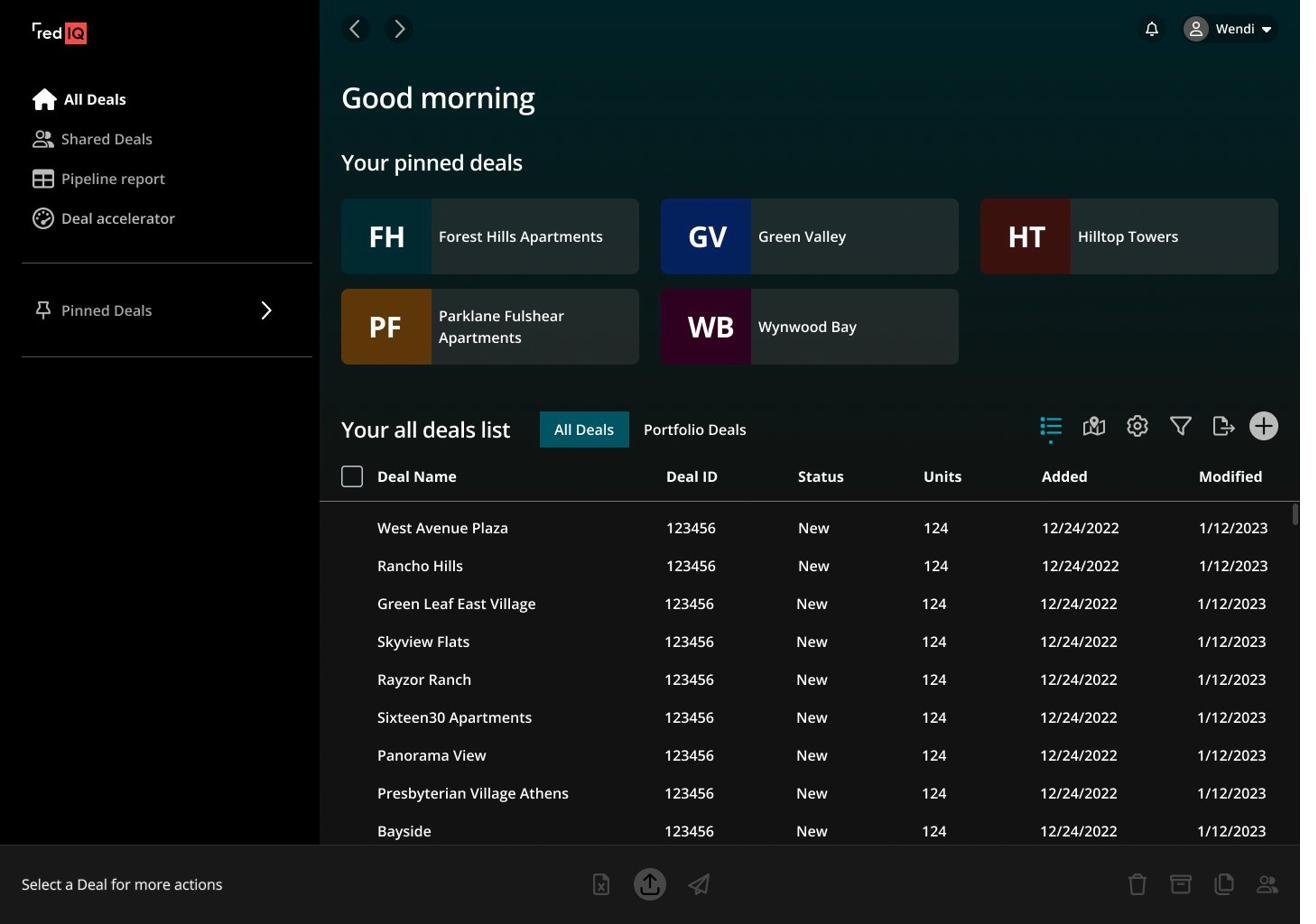This screenshot has width=1316, height=924.
Task: Expand the Wendi account menu
Action: point(1229,28)
